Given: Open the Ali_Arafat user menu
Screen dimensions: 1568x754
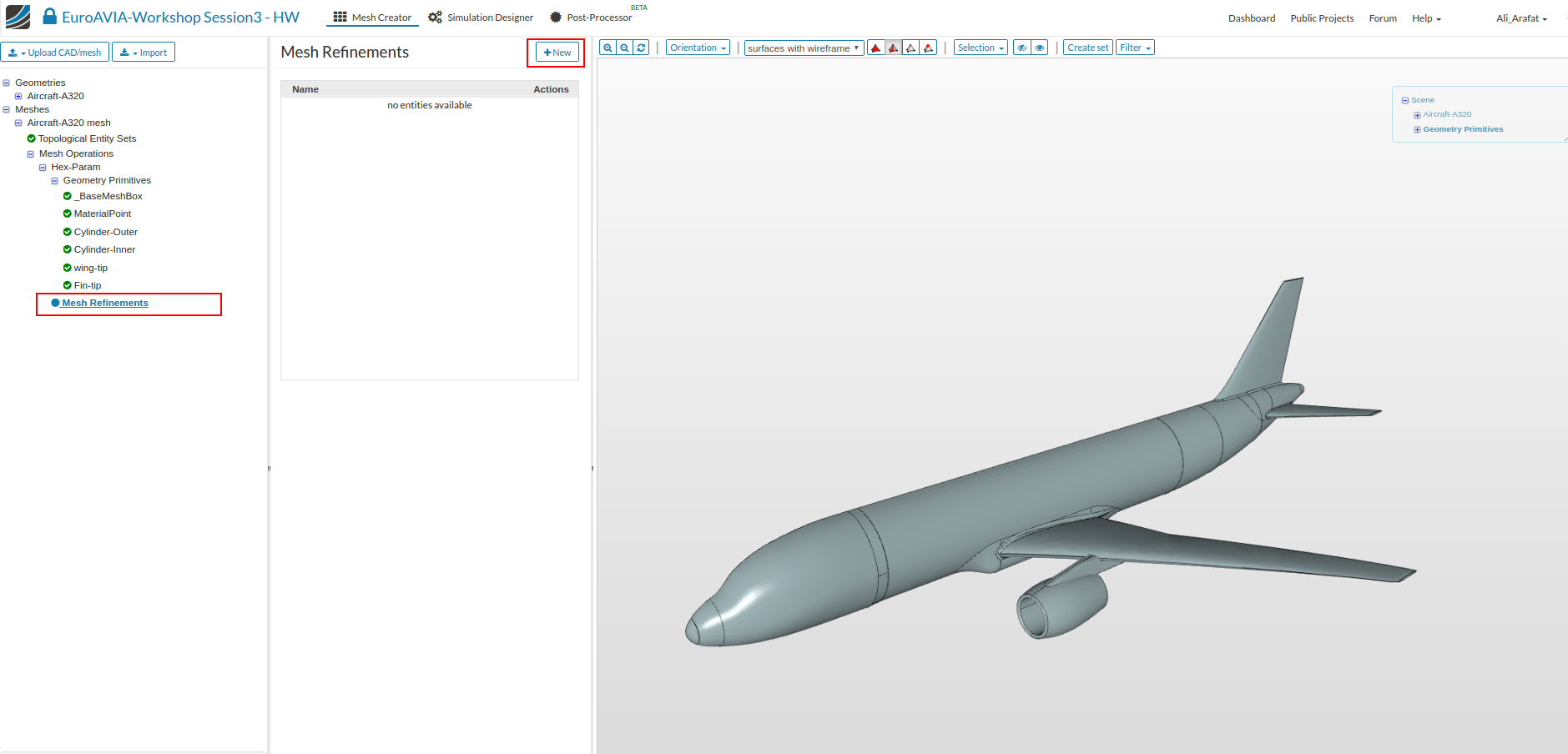Looking at the screenshot, I should [1521, 18].
